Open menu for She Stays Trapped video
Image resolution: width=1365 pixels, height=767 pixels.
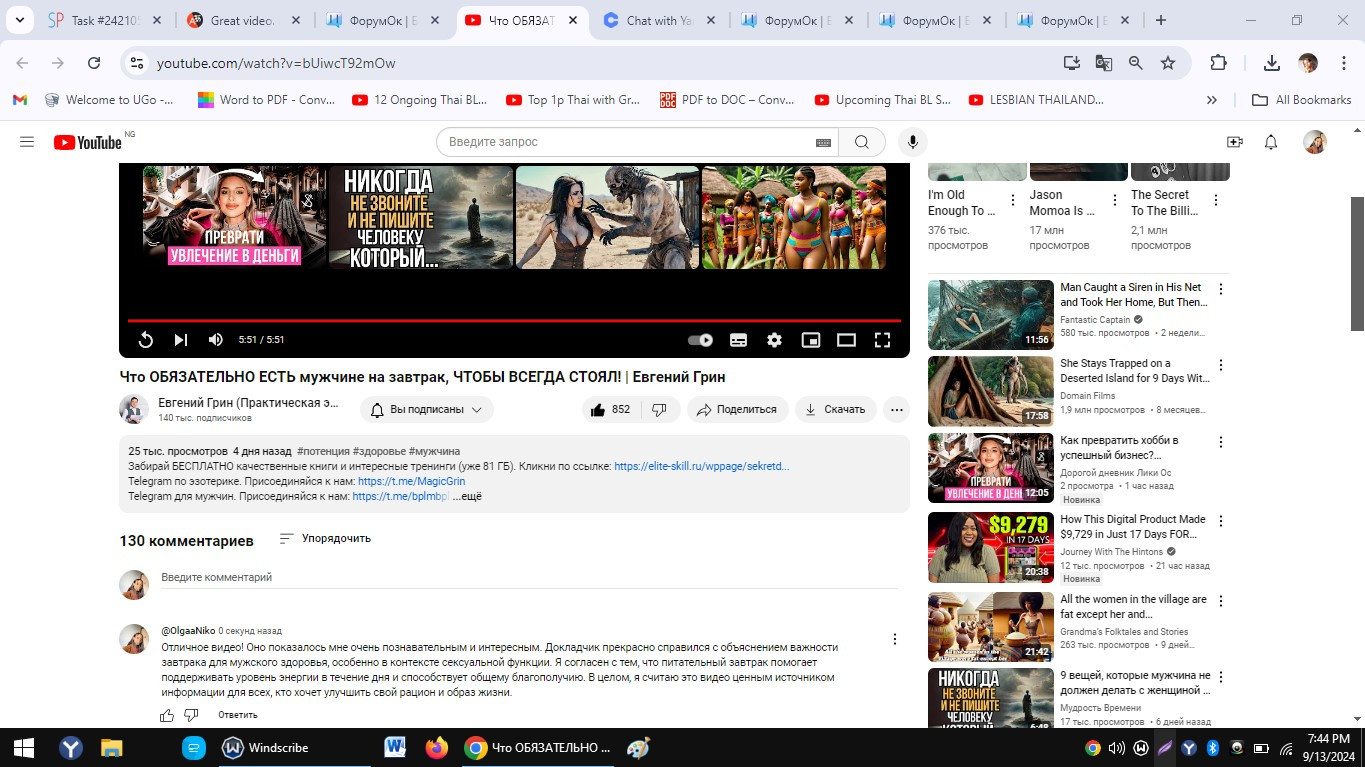[1220, 365]
